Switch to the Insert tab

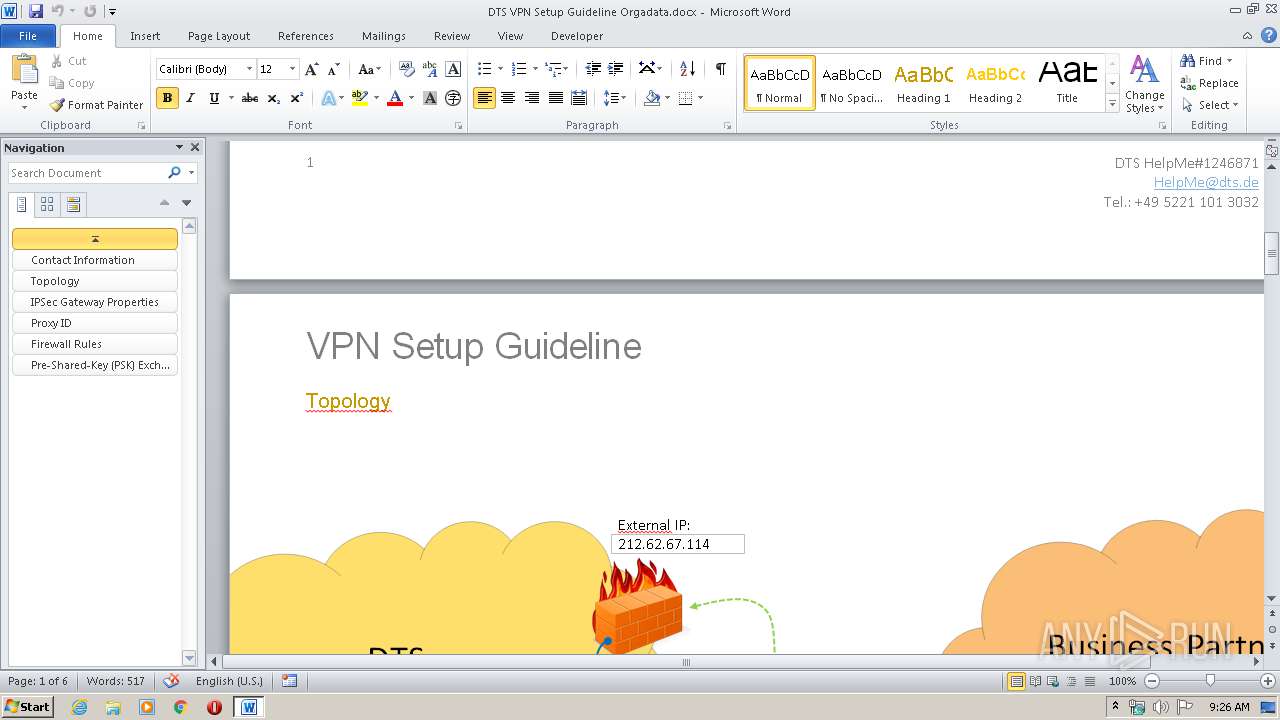pos(145,36)
